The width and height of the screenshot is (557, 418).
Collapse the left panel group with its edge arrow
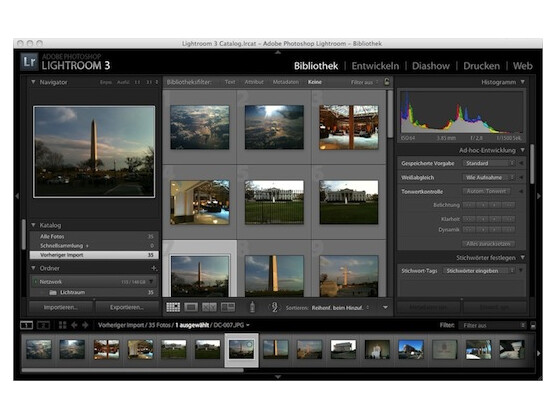[17, 196]
